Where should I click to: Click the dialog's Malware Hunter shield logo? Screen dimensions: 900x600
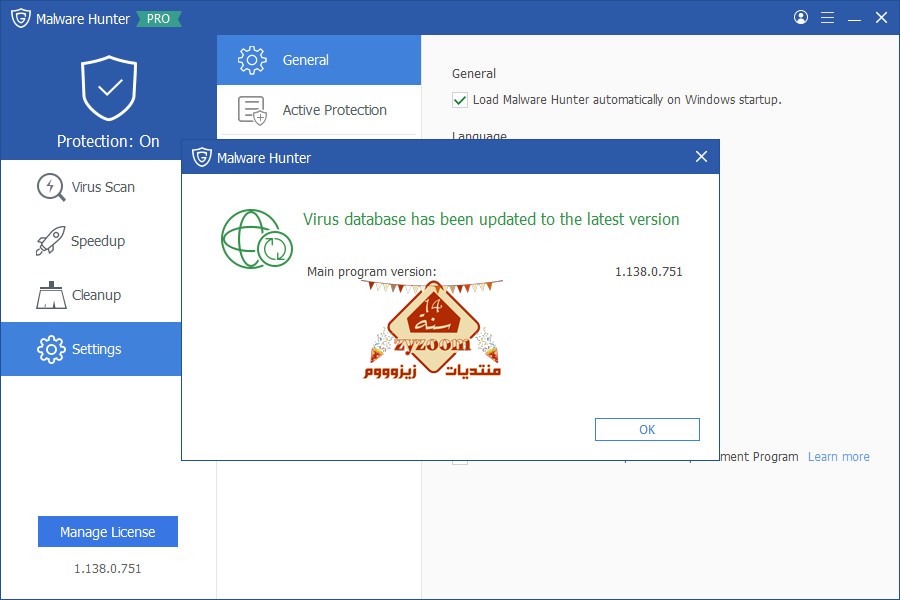click(x=201, y=157)
